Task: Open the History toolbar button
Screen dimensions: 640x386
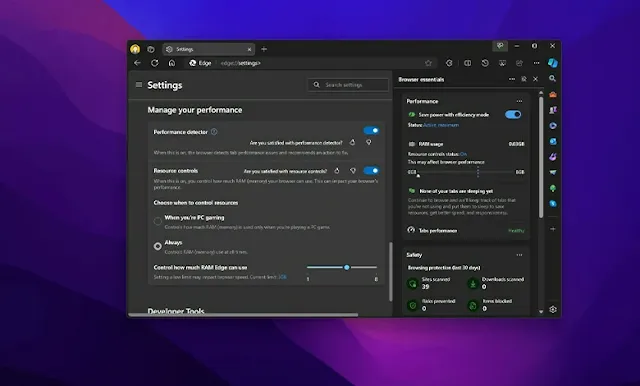Action: coord(485,63)
